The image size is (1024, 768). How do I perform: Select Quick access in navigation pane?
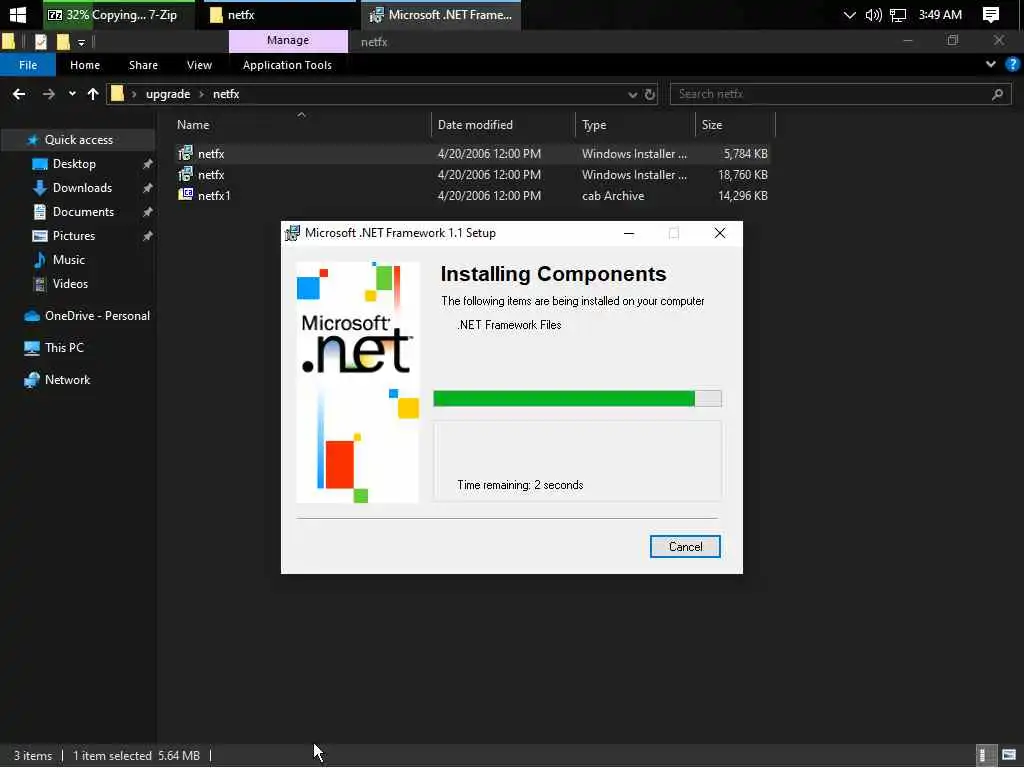[x=78, y=140]
